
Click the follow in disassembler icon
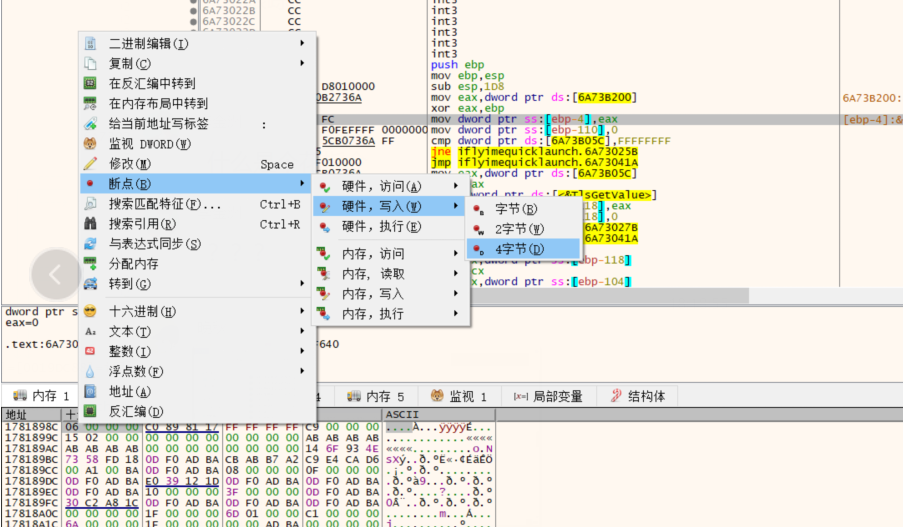(90, 84)
